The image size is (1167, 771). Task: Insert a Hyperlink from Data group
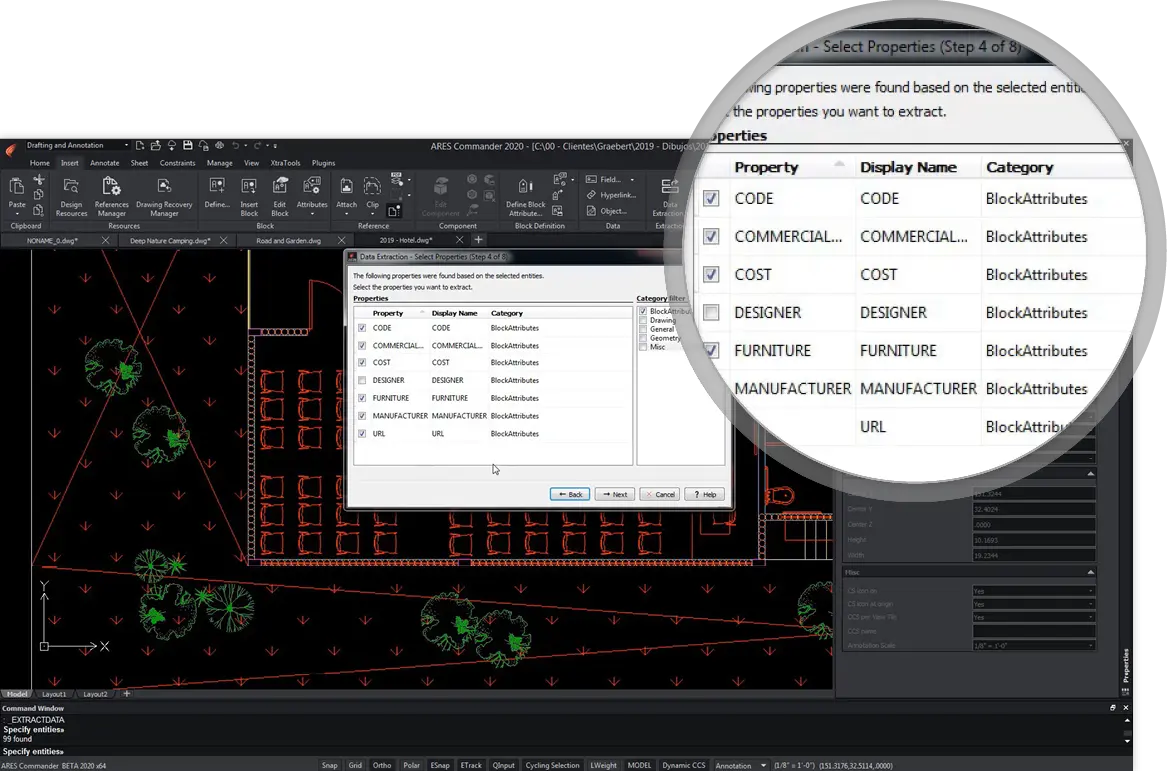pos(611,195)
